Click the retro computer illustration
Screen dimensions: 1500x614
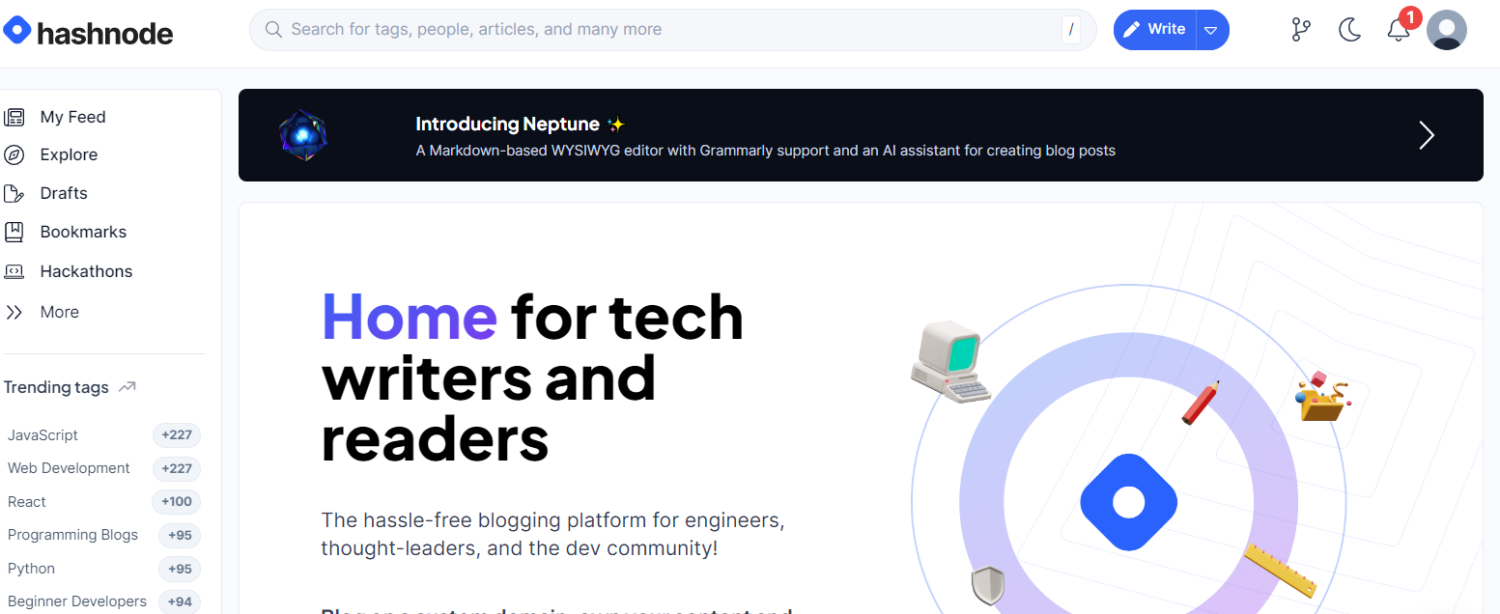(x=950, y=362)
